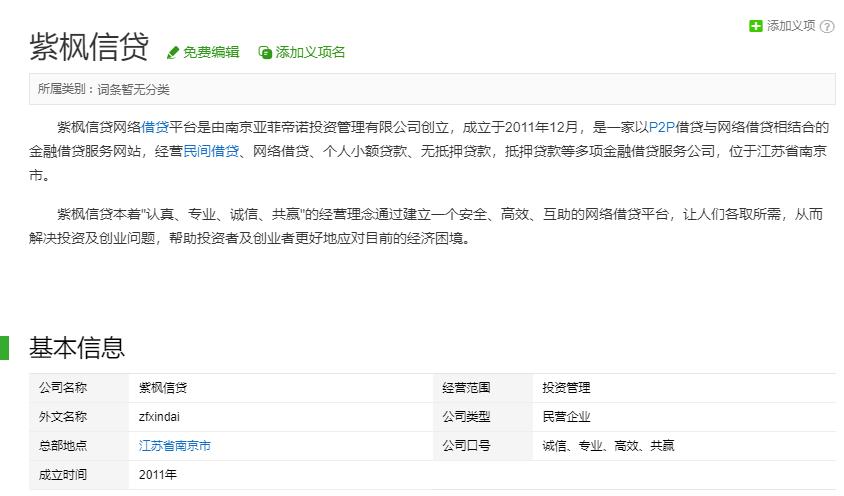Click the pencil icon beside 免费编辑
844x496 pixels.
click(172, 52)
